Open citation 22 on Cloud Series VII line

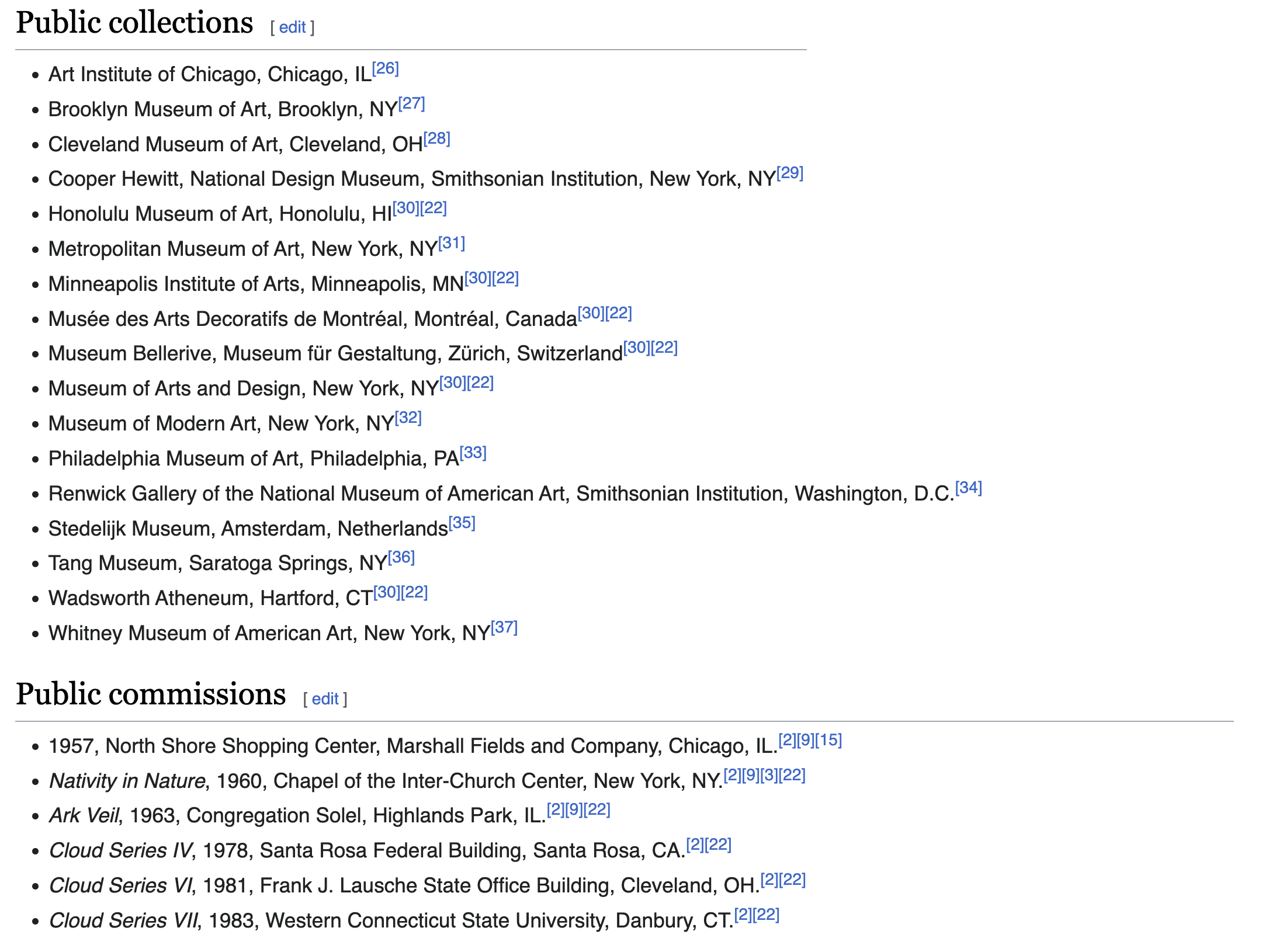[x=767, y=915]
